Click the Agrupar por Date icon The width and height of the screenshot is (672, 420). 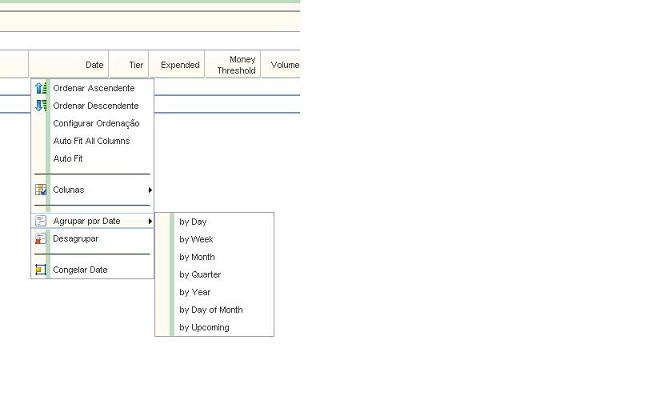pyautogui.click(x=41, y=221)
